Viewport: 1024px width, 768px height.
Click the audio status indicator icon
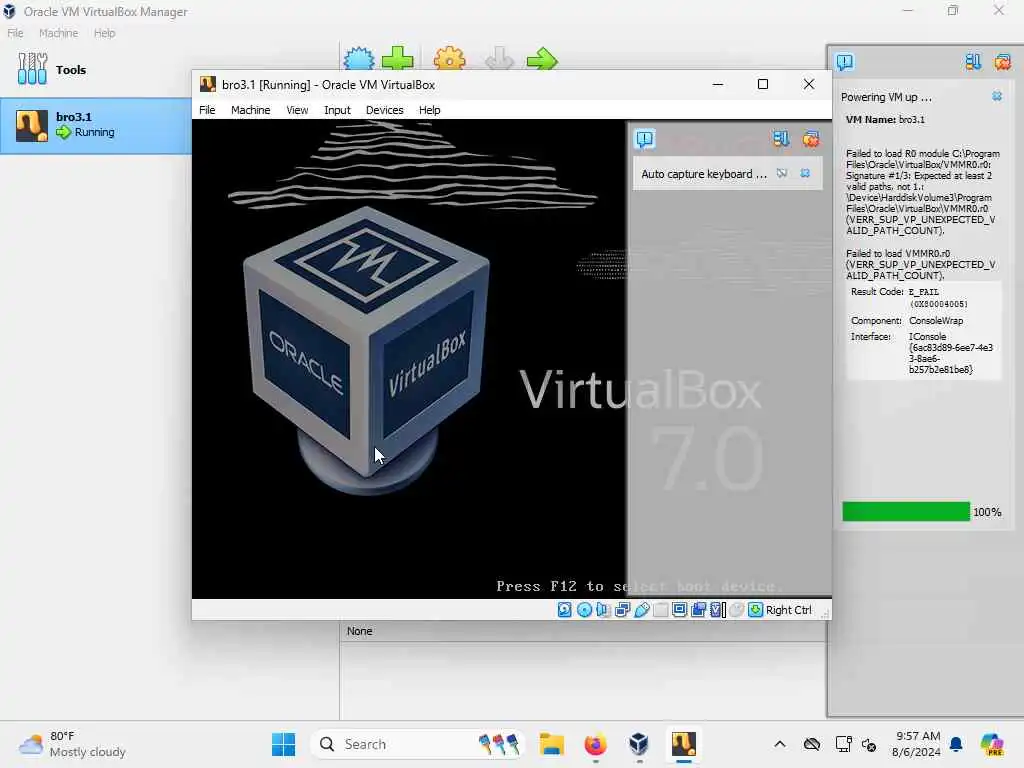603,610
